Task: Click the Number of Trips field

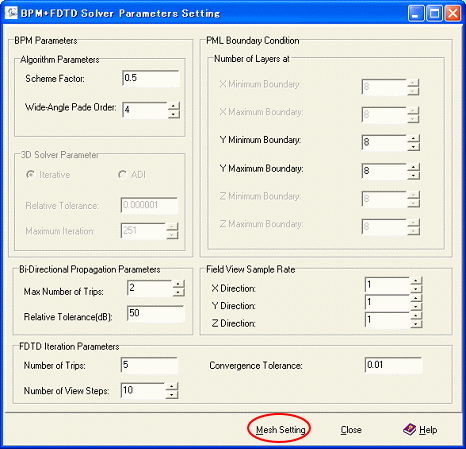Action: [149, 365]
